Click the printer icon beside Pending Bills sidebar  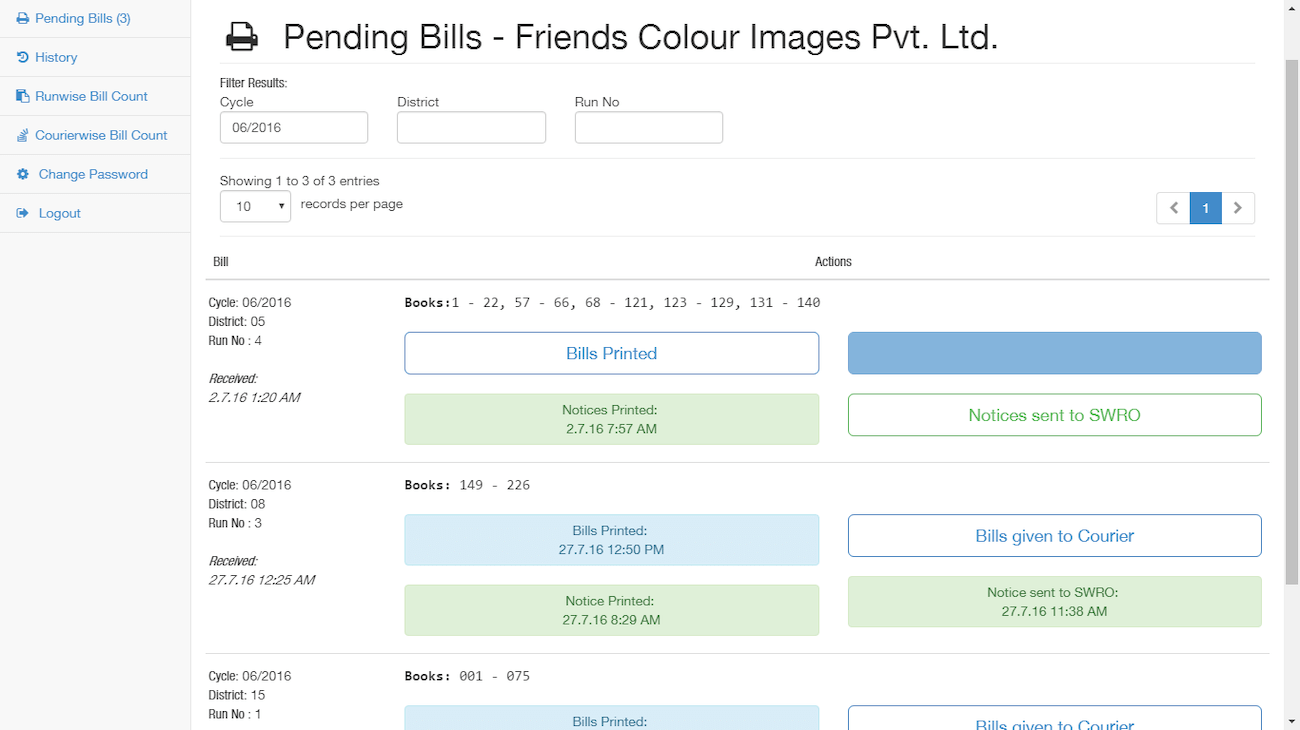pyautogui.click(x=22, y=19)
